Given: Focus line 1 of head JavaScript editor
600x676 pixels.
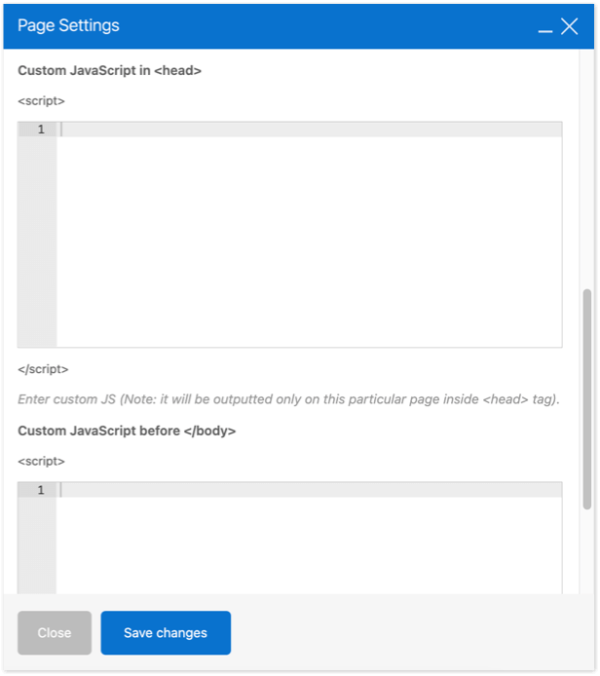Looking at the screenshot, I should pyautogui.click(x=309, y=129).
